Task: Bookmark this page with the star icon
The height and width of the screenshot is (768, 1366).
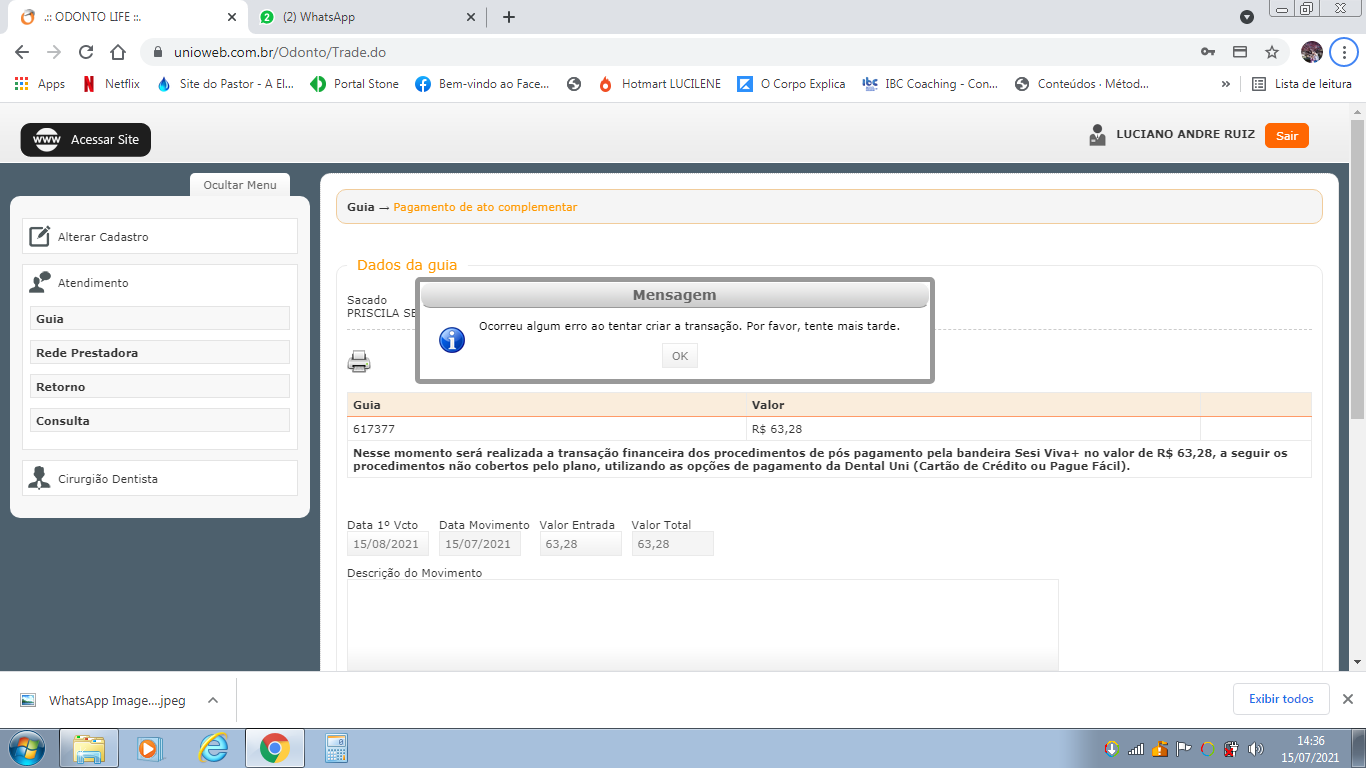Action: coord(1272,52)
